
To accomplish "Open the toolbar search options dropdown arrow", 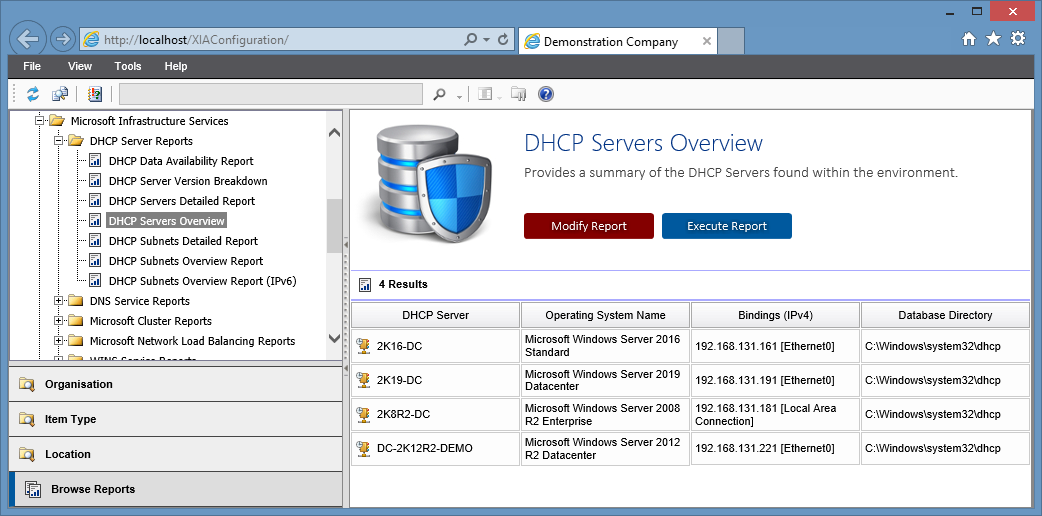I will pyautogui.click(x=459, y=97).
